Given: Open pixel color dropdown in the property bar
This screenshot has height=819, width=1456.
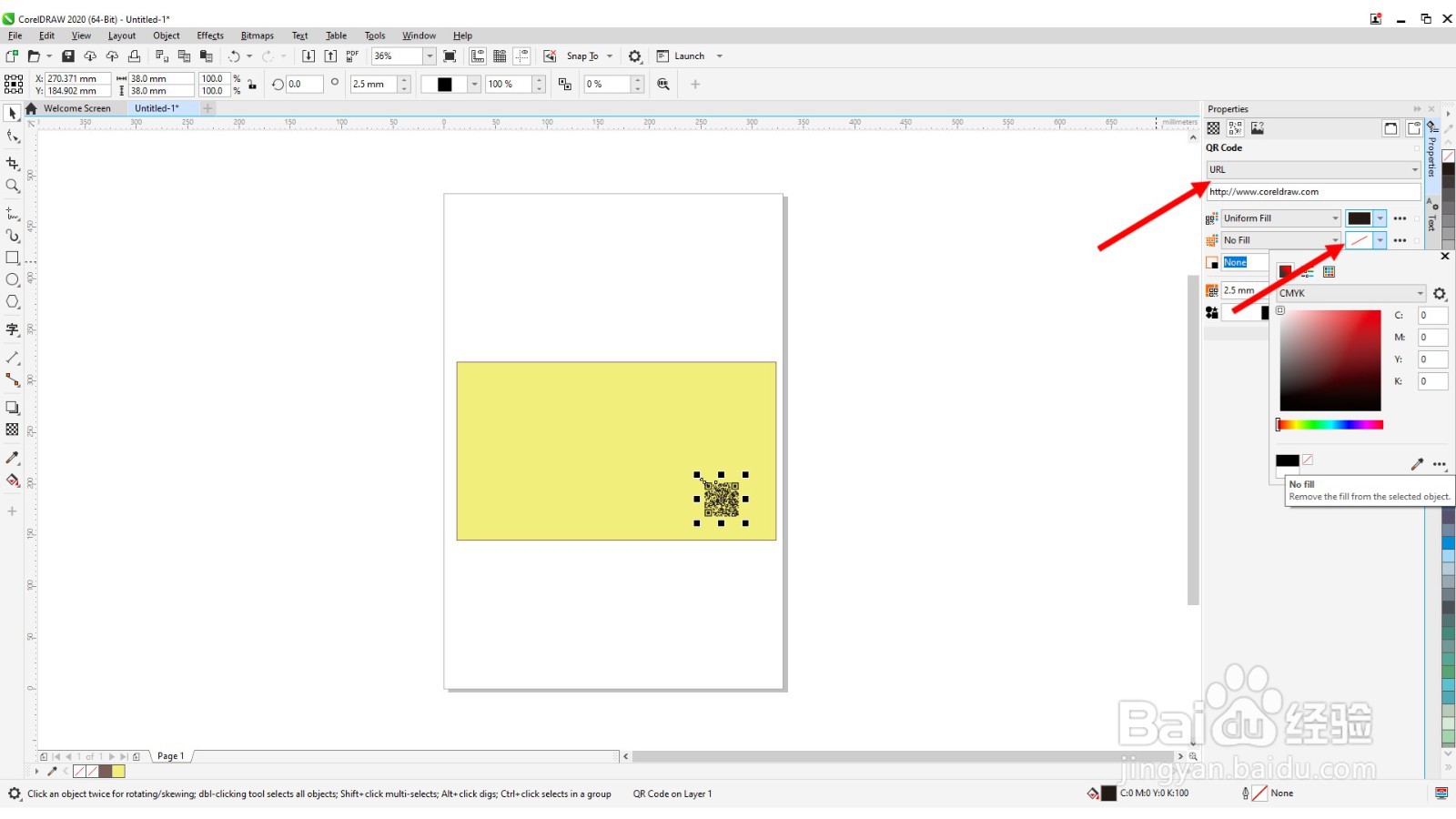Looking at the screenshot, I should [x=473, y=84].
